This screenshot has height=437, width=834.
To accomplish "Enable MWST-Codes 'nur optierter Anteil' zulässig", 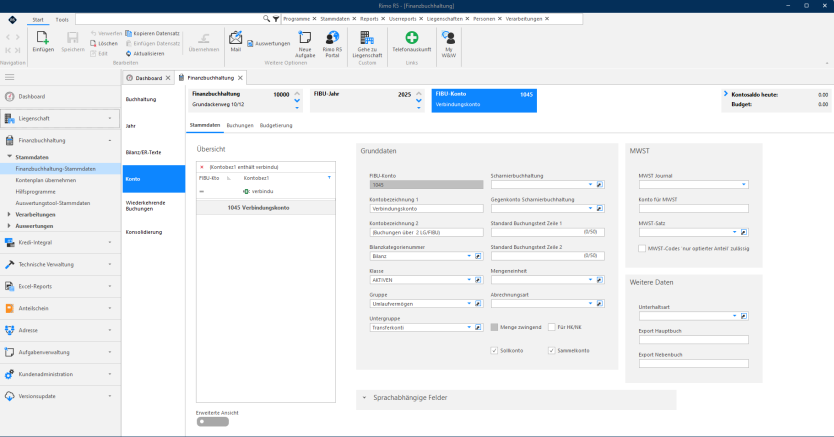I will [642, 248].
